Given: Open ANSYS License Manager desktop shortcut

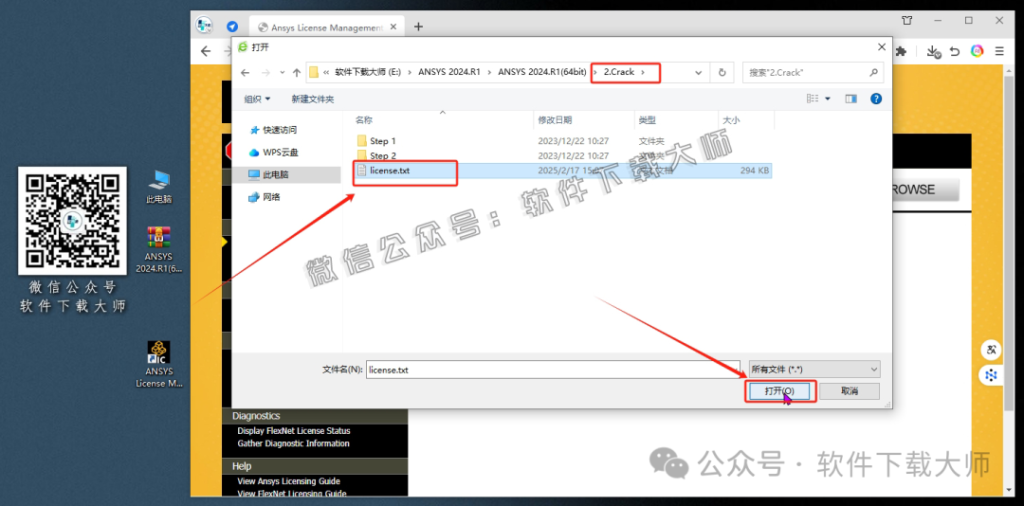Looking at the screenshot, I should pos(159,364).
